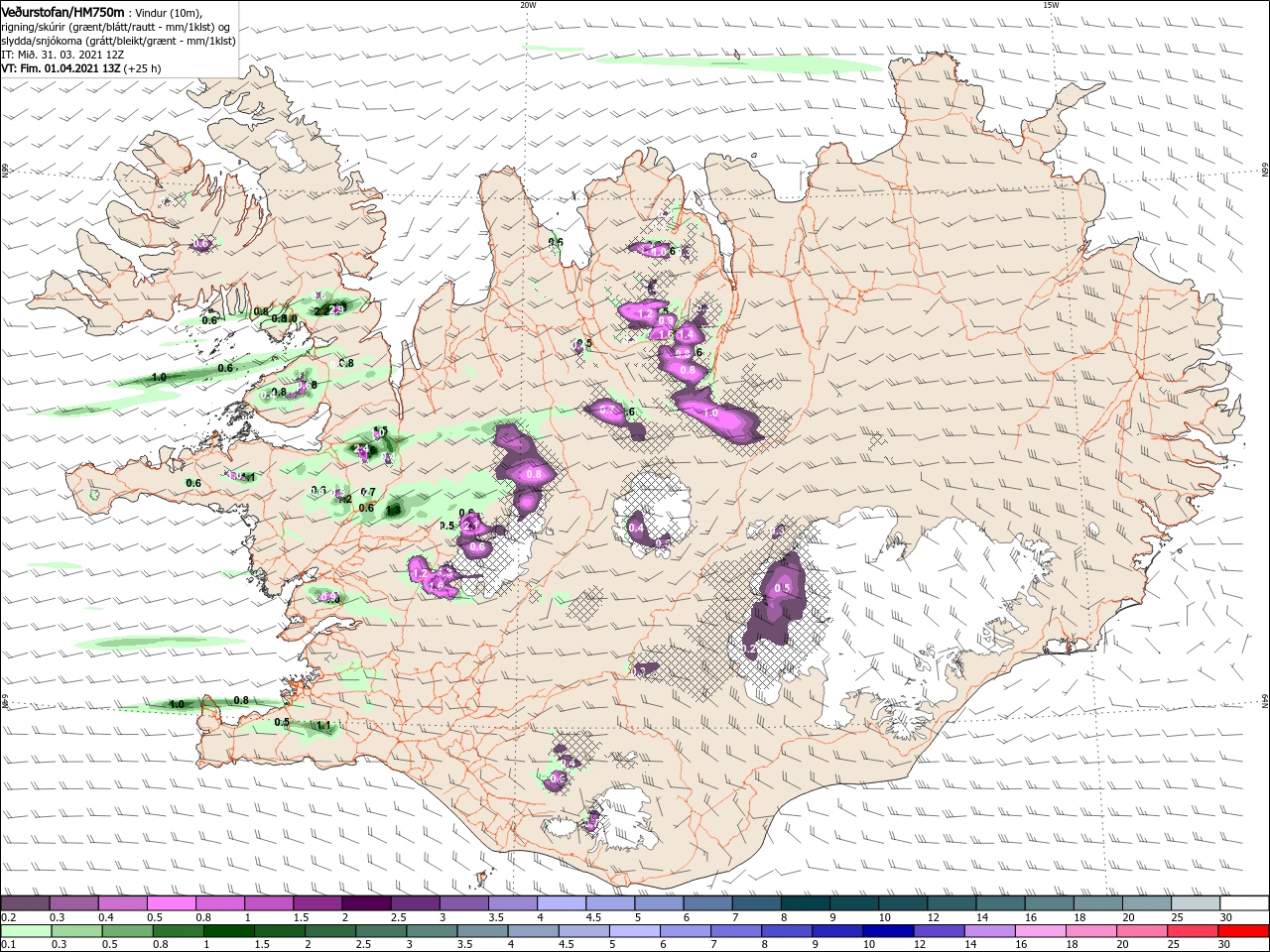Screen dimensions: 1270x952
Task: Click the snow legend label '0.4'
Action: pos(106,917)
